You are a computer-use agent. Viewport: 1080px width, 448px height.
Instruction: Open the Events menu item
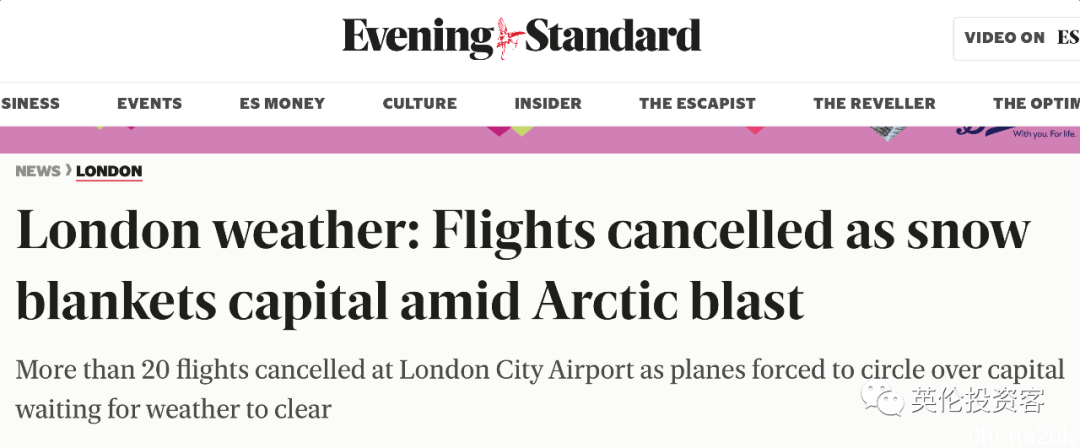coord(149,103)
